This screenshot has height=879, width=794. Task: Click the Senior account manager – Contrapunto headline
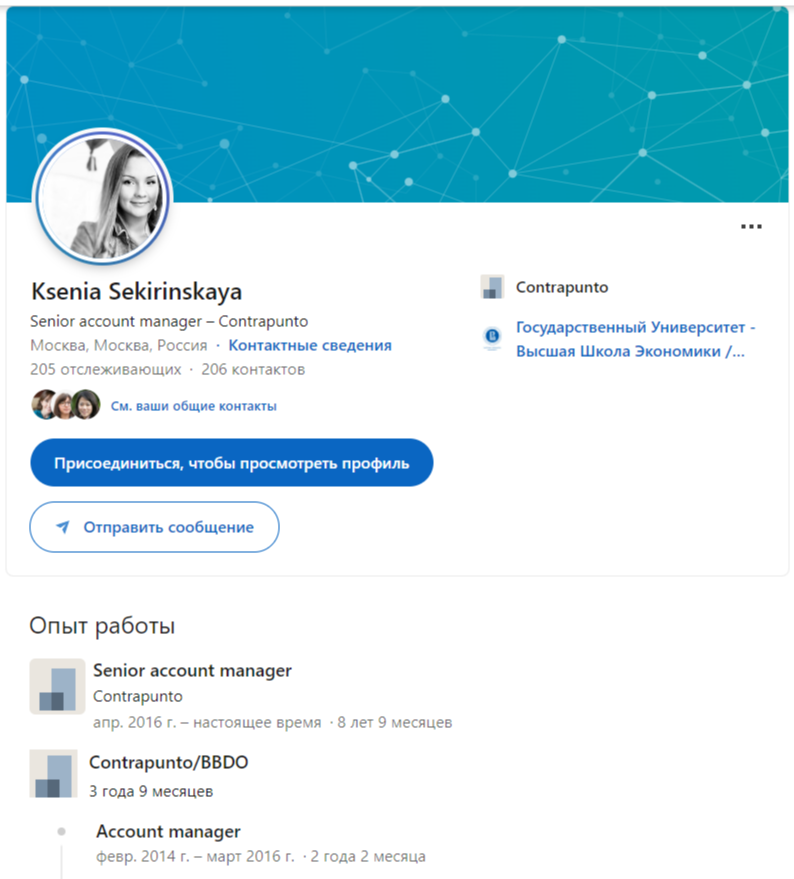(169, 321)
